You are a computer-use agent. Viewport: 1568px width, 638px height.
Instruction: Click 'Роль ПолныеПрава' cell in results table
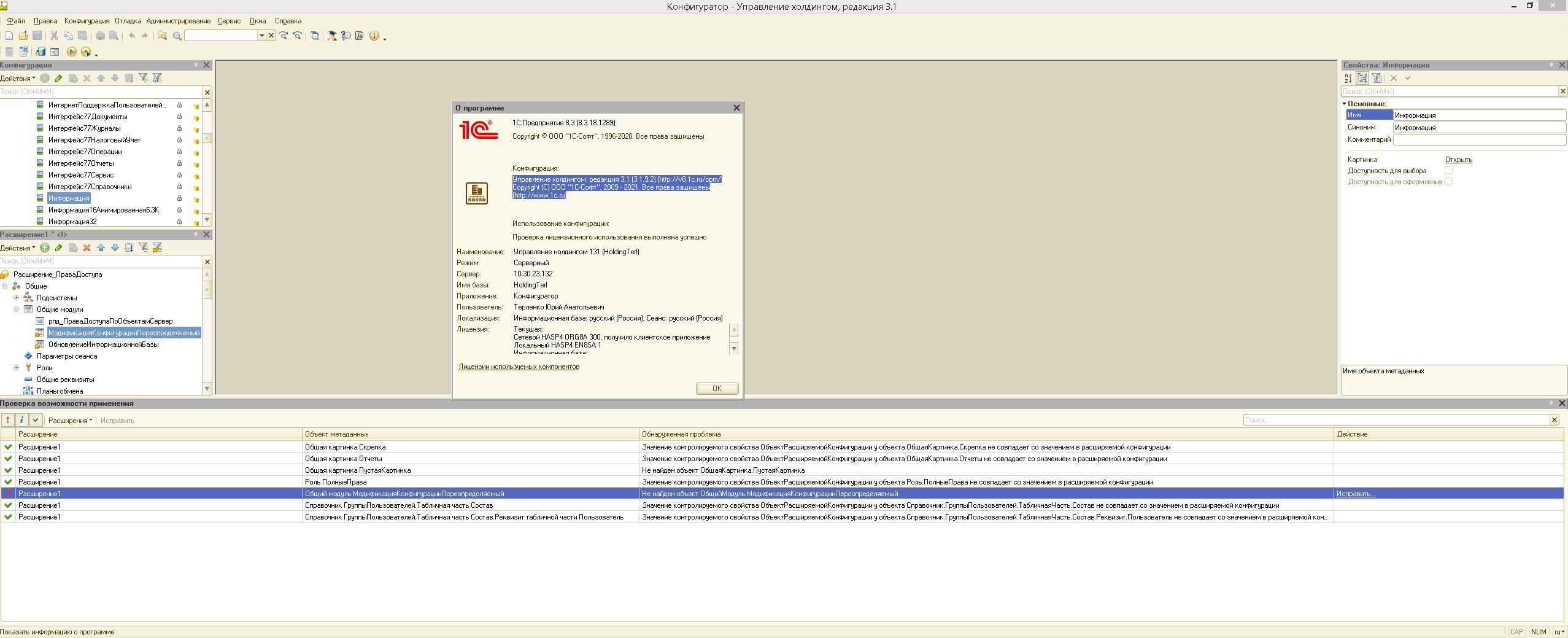pos(470,482)
